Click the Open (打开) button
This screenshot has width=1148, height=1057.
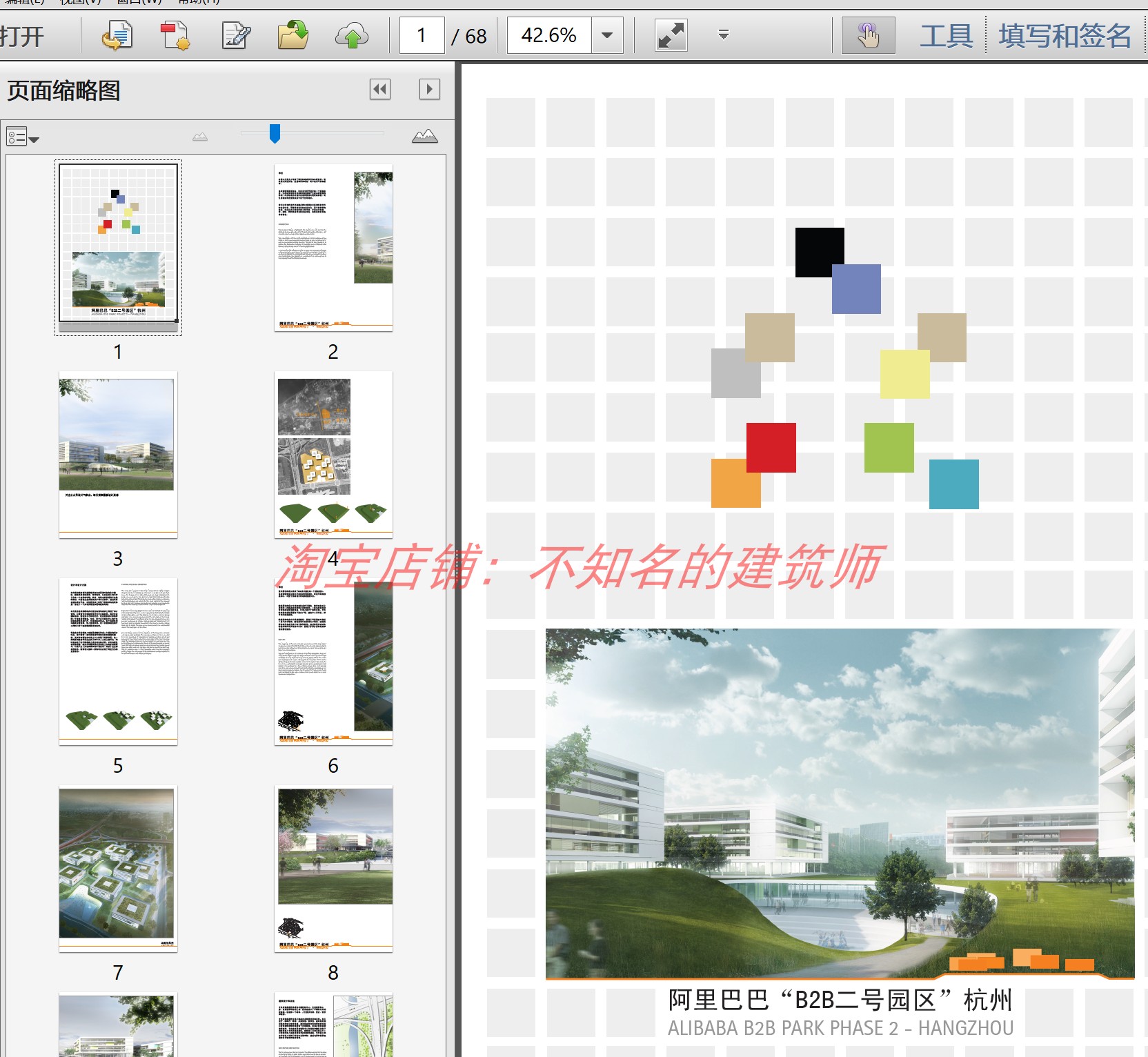coord(22,36)
